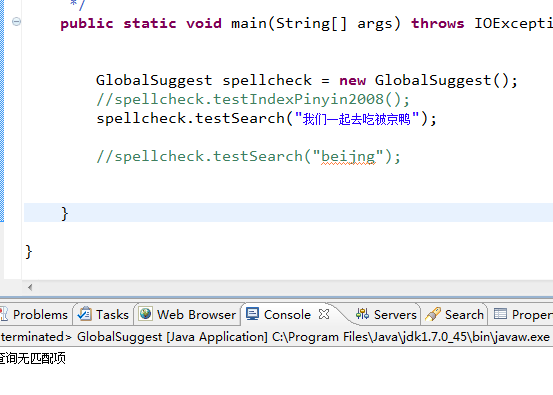The height and width of the screenshot is (395, 553).
Task: Click the 'throws' keyword
Action: (x=438, y=23)
